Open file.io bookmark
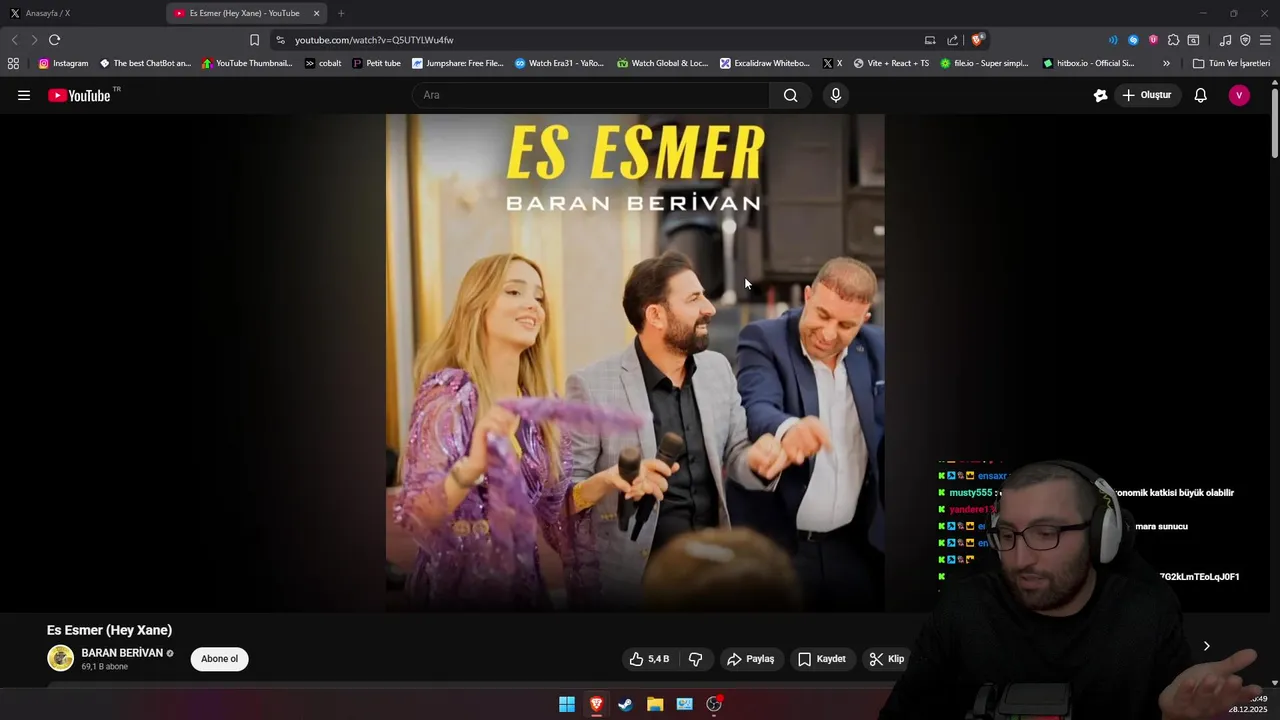This screenshot has height=720, width=1280. (984, 63)
